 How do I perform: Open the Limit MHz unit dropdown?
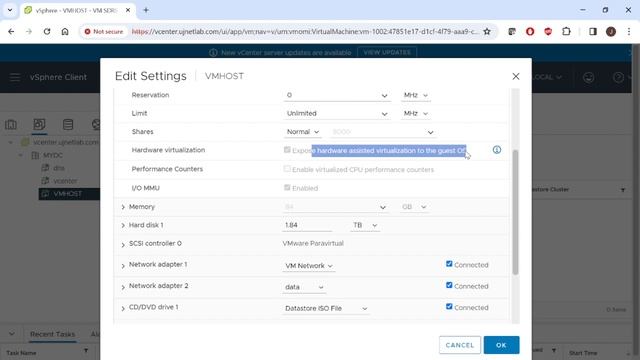click(x=416, y=113)
